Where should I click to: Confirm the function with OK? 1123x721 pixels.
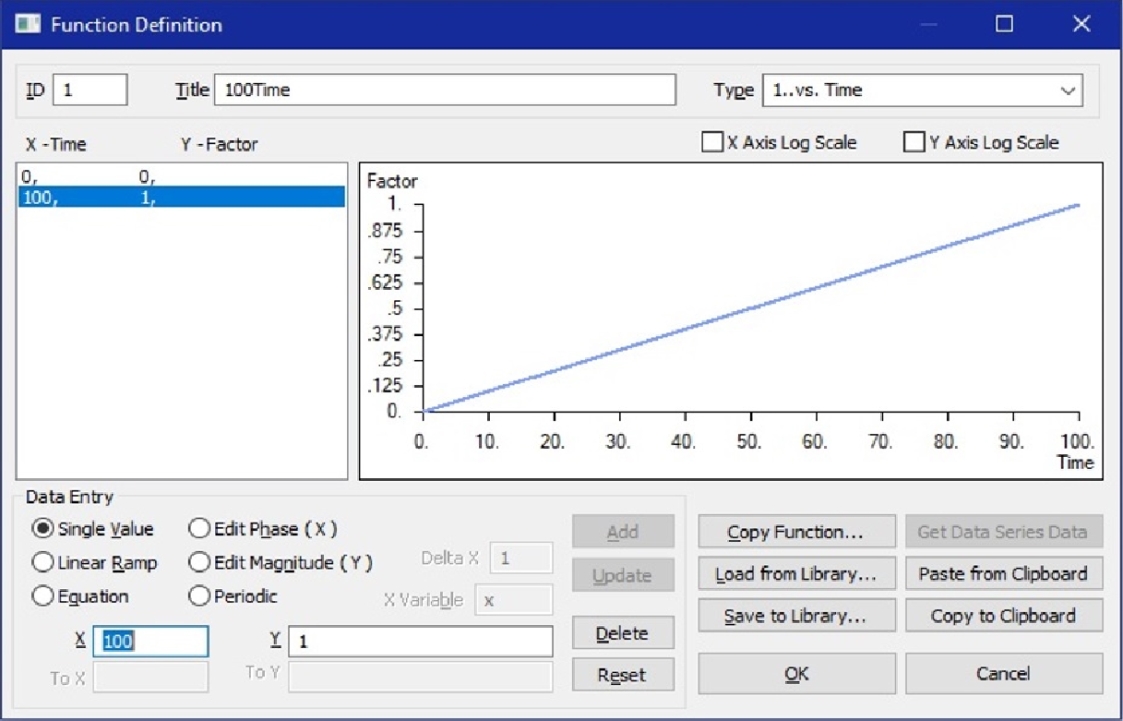(795, 674)
